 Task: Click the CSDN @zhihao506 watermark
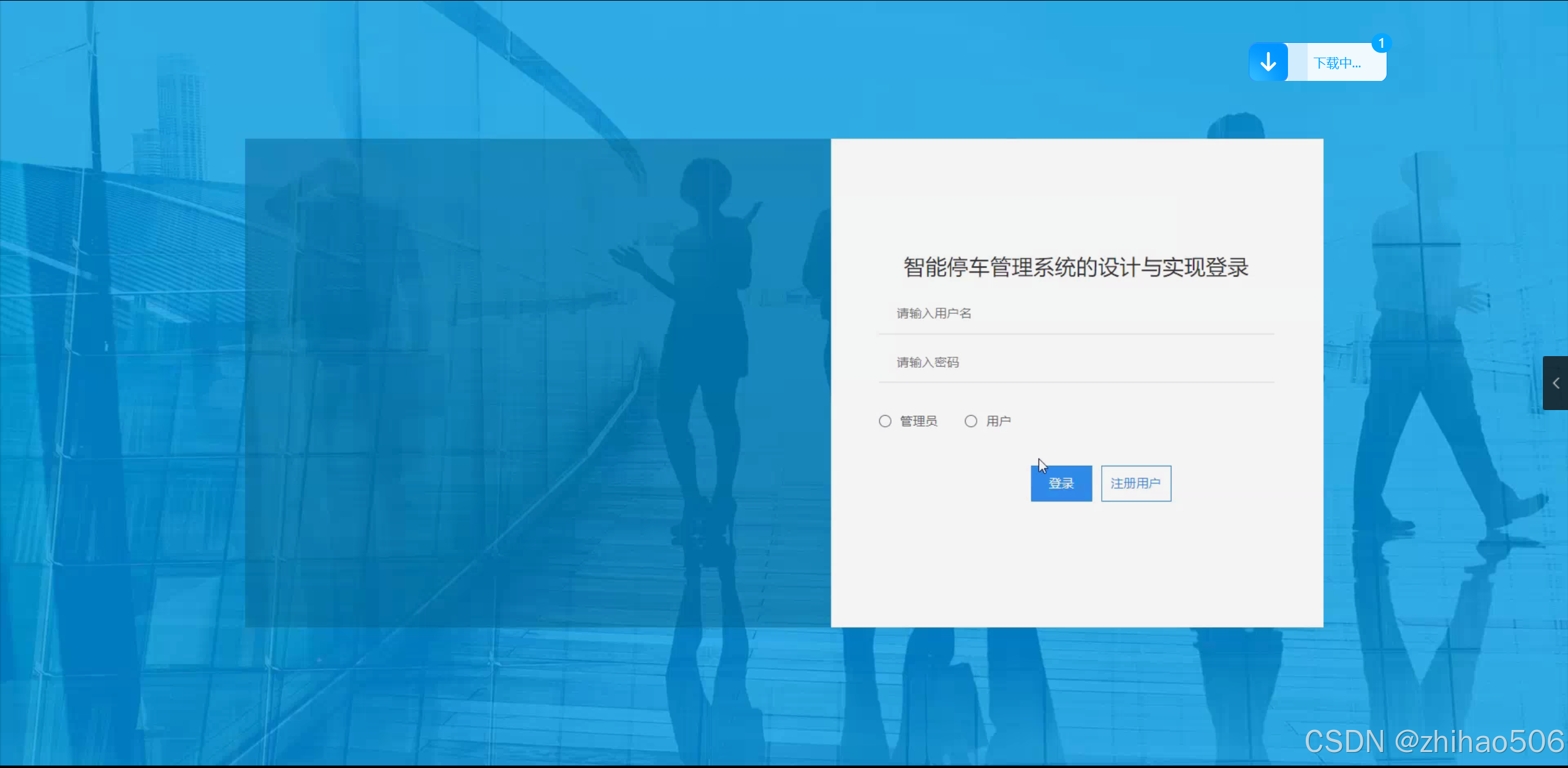1434,742
